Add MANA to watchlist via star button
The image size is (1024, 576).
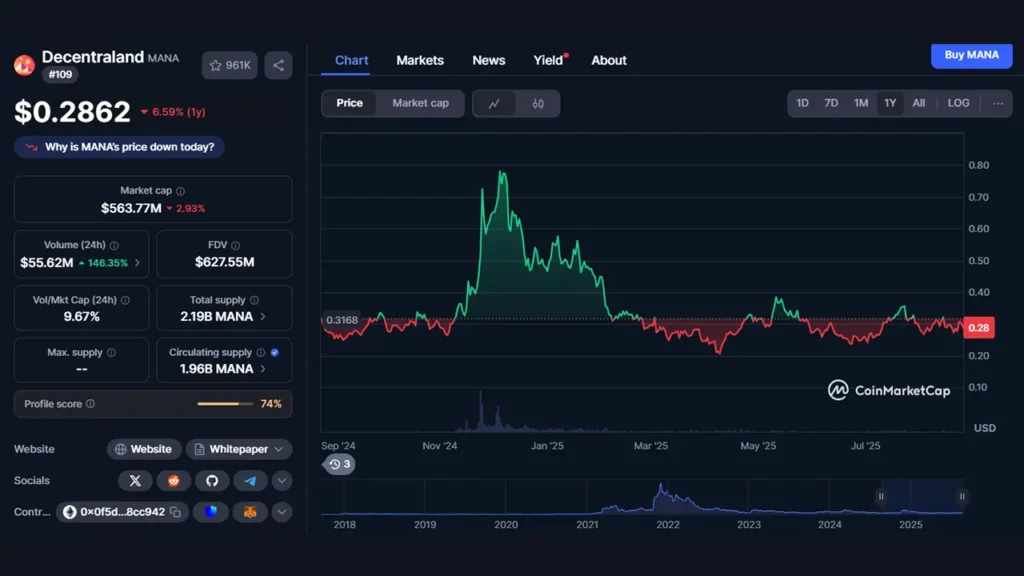coord(229,65)
